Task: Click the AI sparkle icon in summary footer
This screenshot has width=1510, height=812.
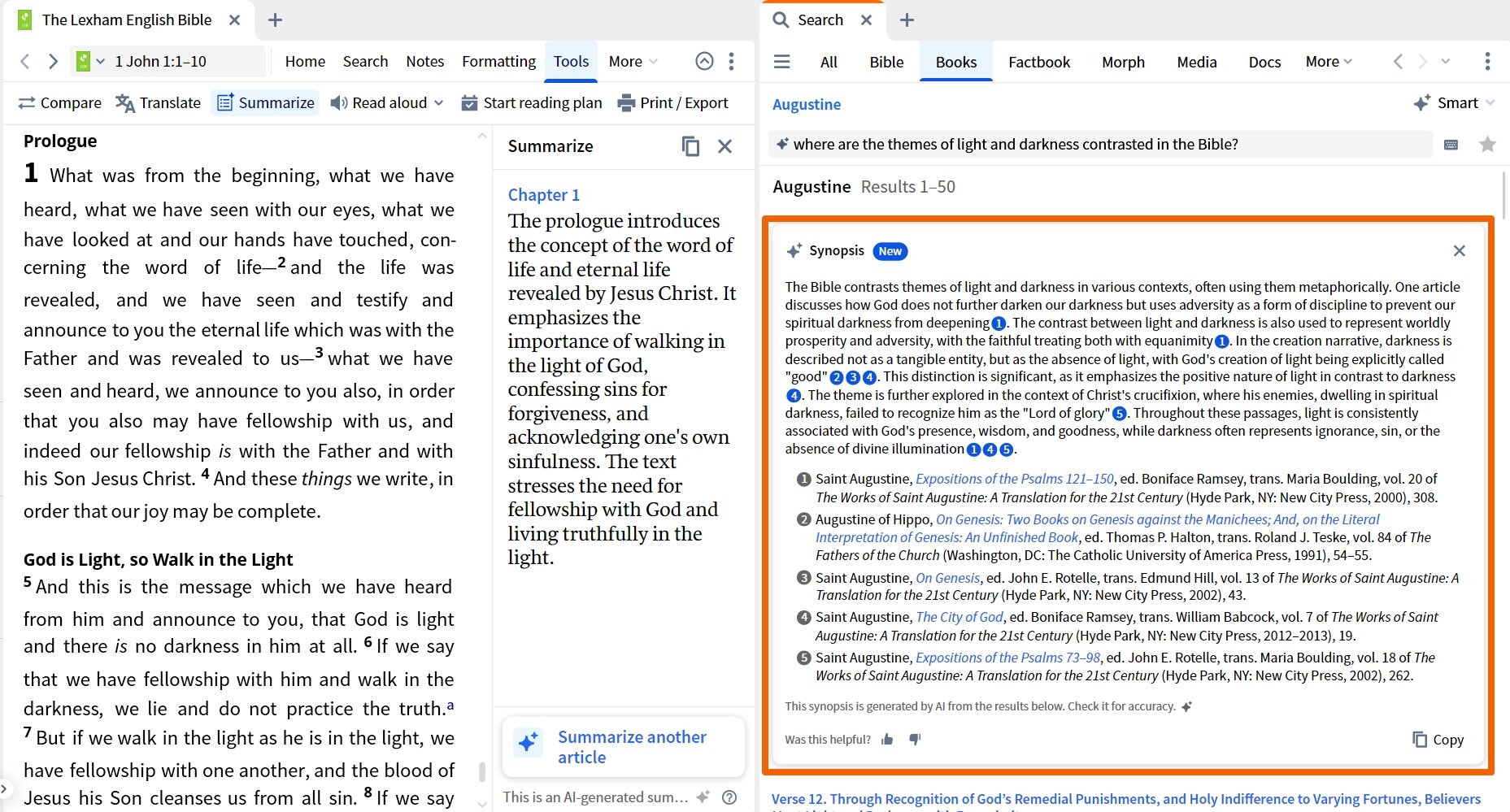Action: coord(703,797)
